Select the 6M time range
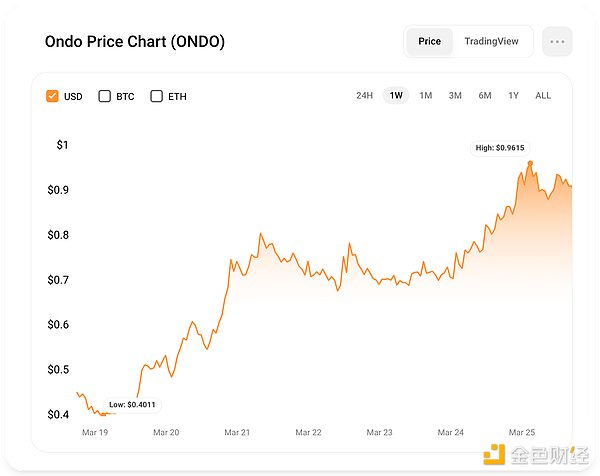600x476 pixels. [x=485, y=96]
